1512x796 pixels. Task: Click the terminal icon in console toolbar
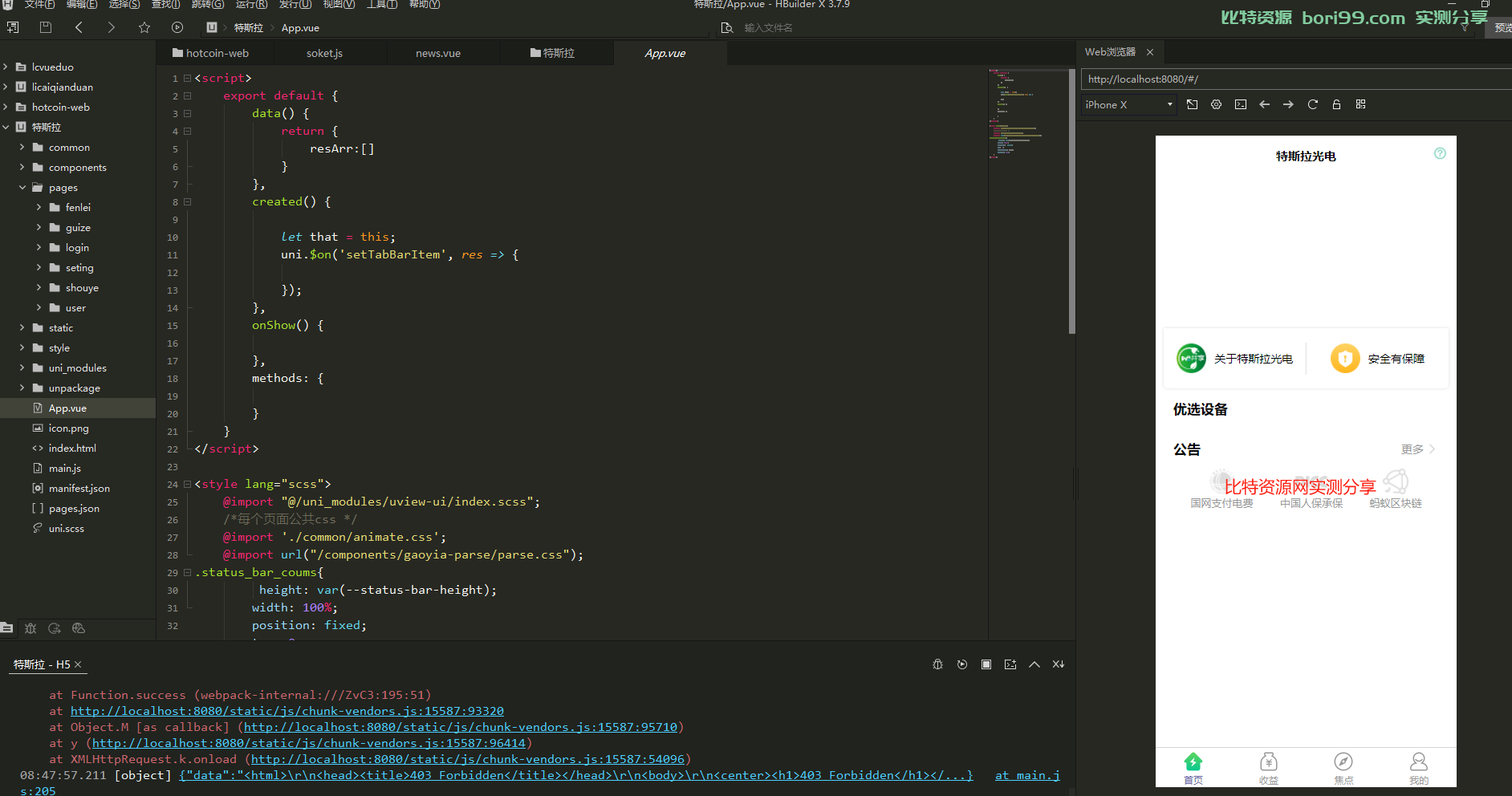pyautogui.click(x=1010, y=664)
